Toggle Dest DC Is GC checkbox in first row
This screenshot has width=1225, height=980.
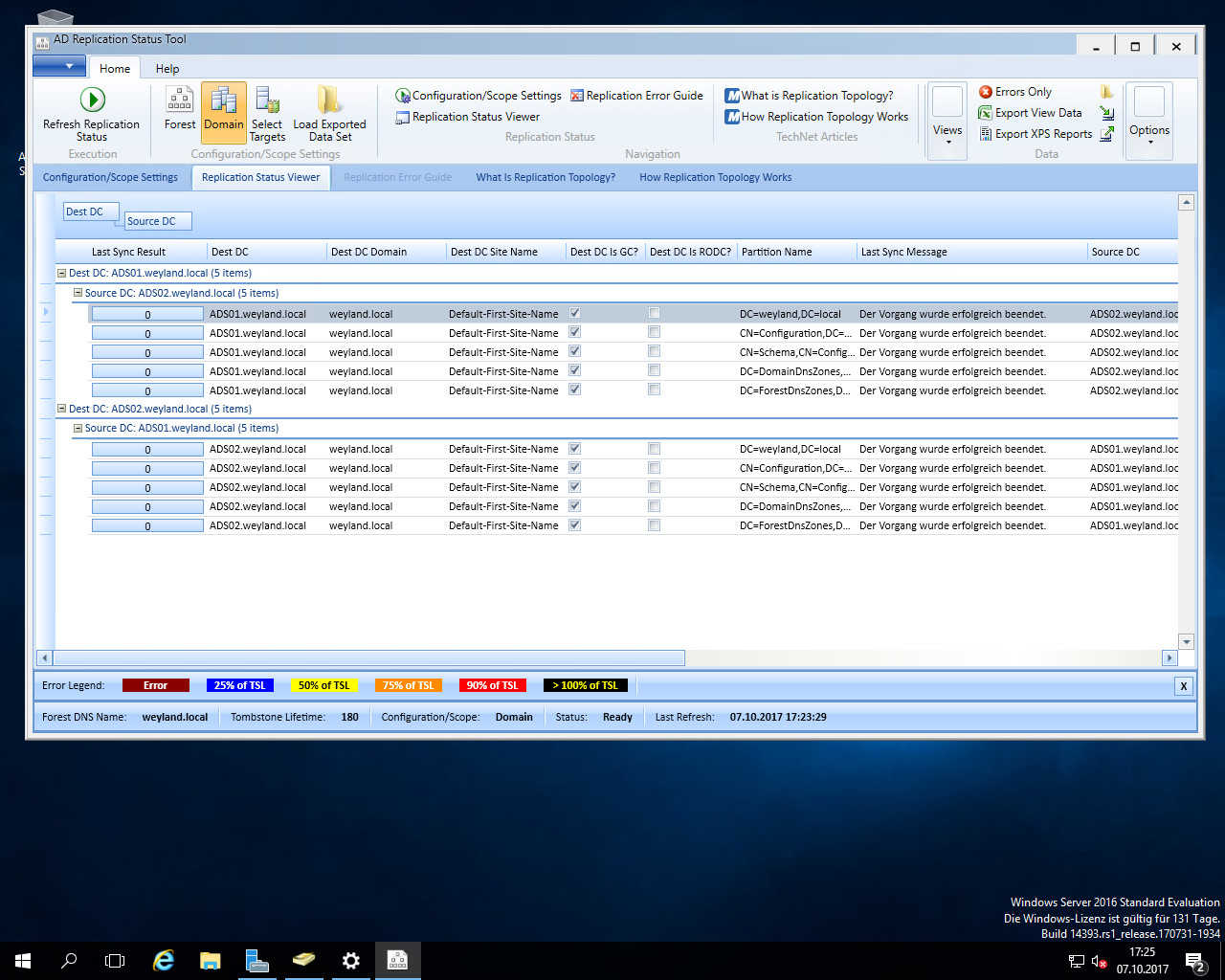pyautogui.click(x=575, y=313)
